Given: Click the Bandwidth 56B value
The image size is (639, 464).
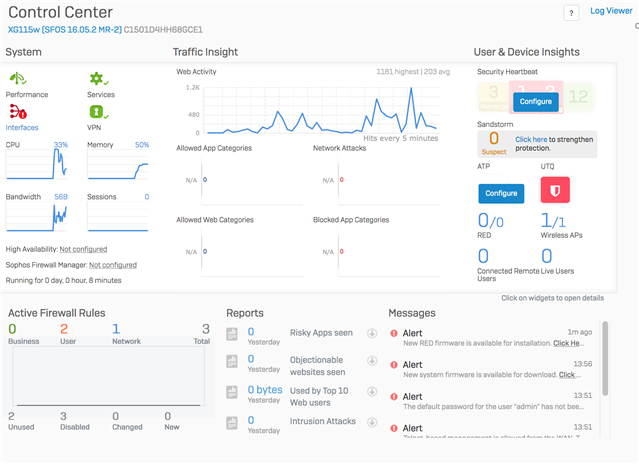Looking at the screenshot, I should (61, 197).
